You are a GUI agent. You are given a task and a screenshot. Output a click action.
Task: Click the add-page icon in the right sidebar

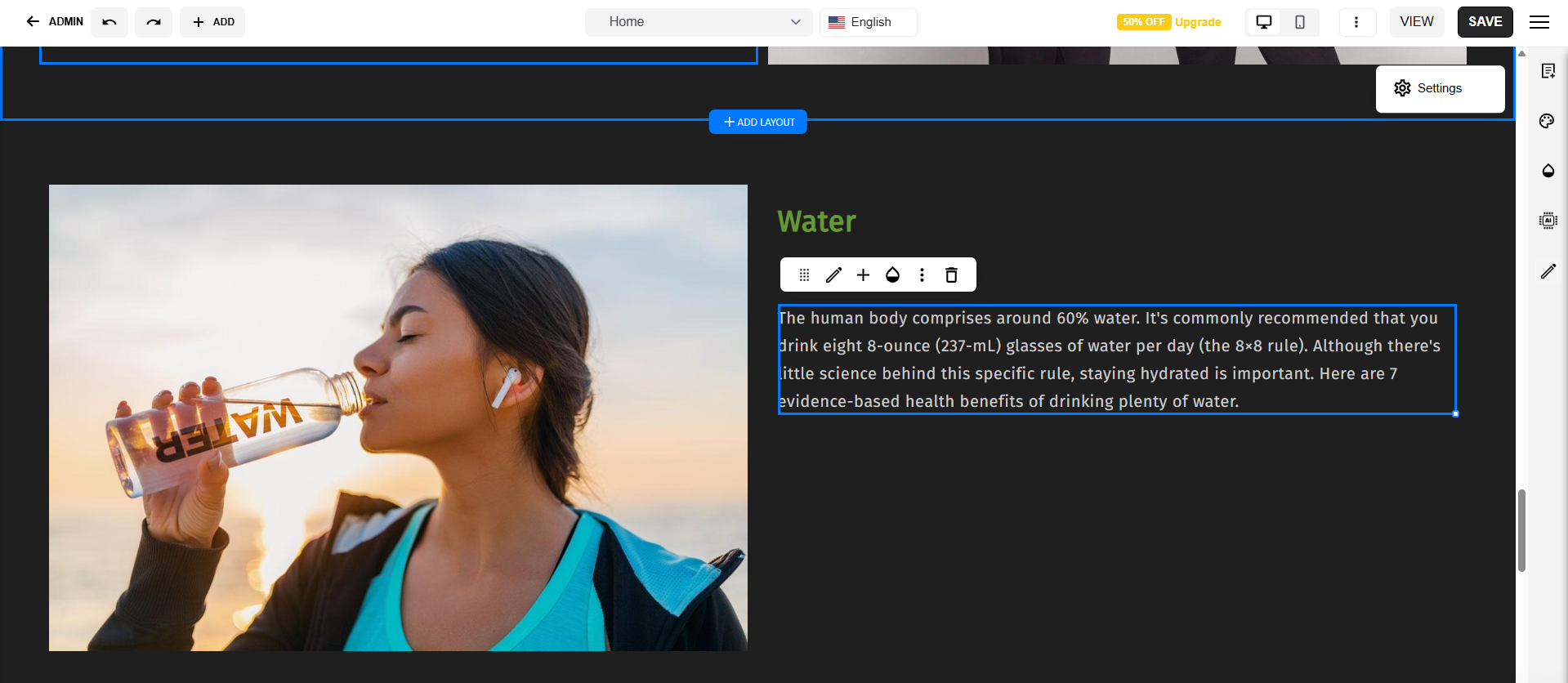[x=1548, y=72]
